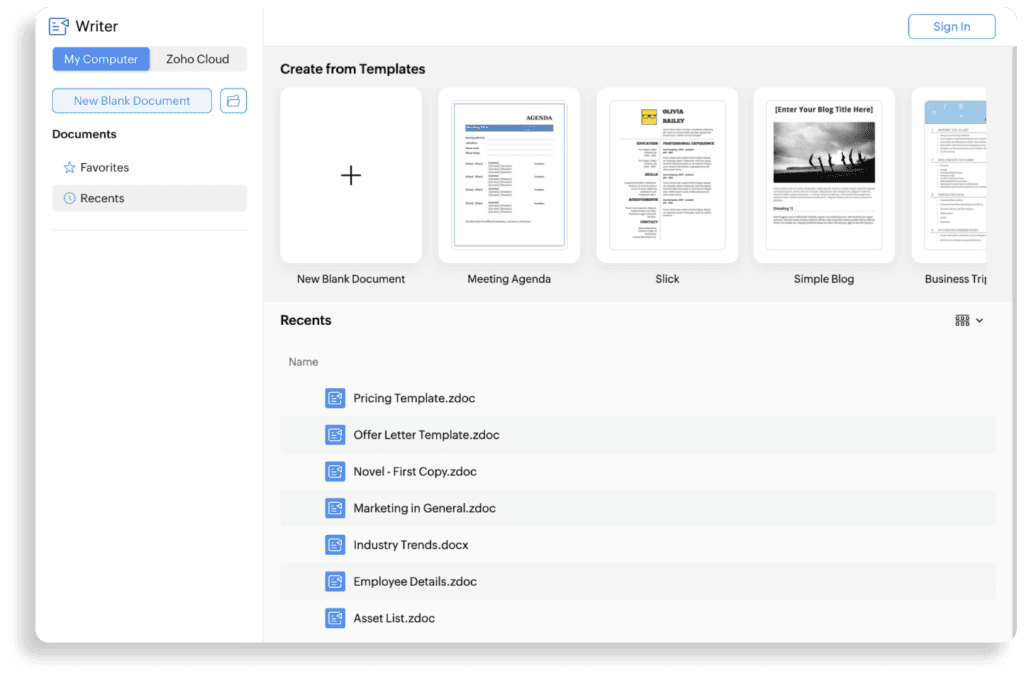Click the plus icon for blank document
The image size is (1024, 678).
coord(351,175)
